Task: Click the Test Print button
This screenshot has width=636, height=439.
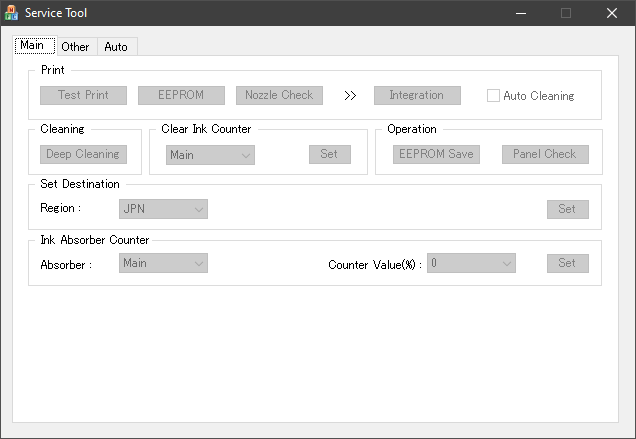Action: 83,96
